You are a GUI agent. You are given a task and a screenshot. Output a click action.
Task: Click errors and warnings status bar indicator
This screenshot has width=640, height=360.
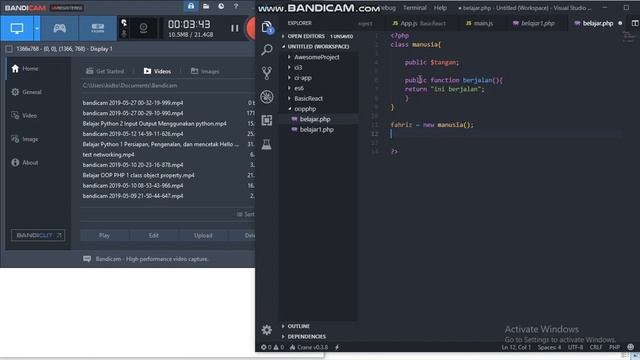tap(273, 347)
